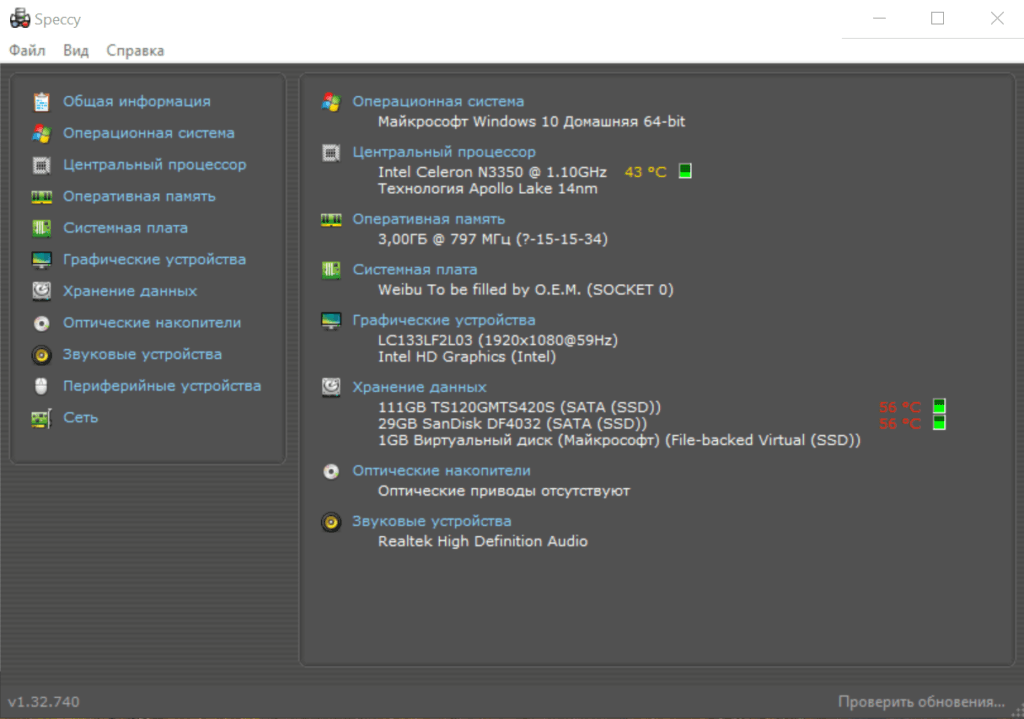
Task: Click the 3,00ГБ @ 797 МГц memory text
Action: [x=493, y=240]
